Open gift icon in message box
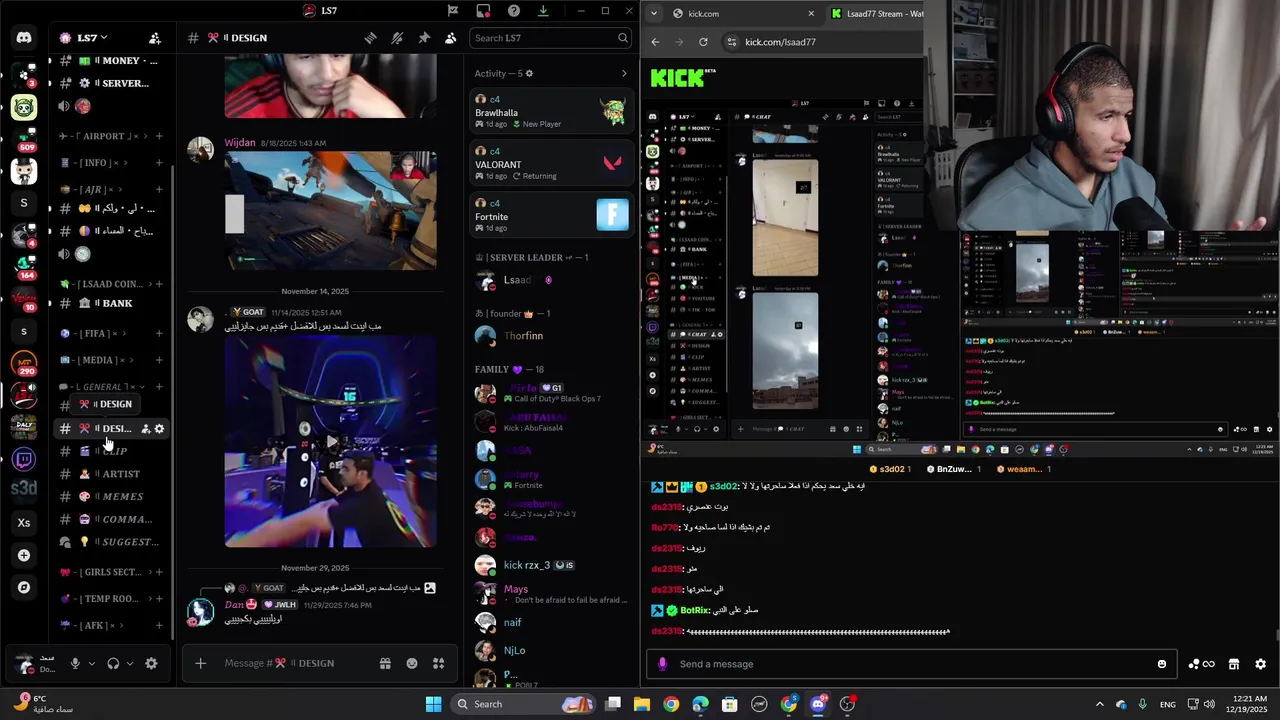 tap(385, 663)
